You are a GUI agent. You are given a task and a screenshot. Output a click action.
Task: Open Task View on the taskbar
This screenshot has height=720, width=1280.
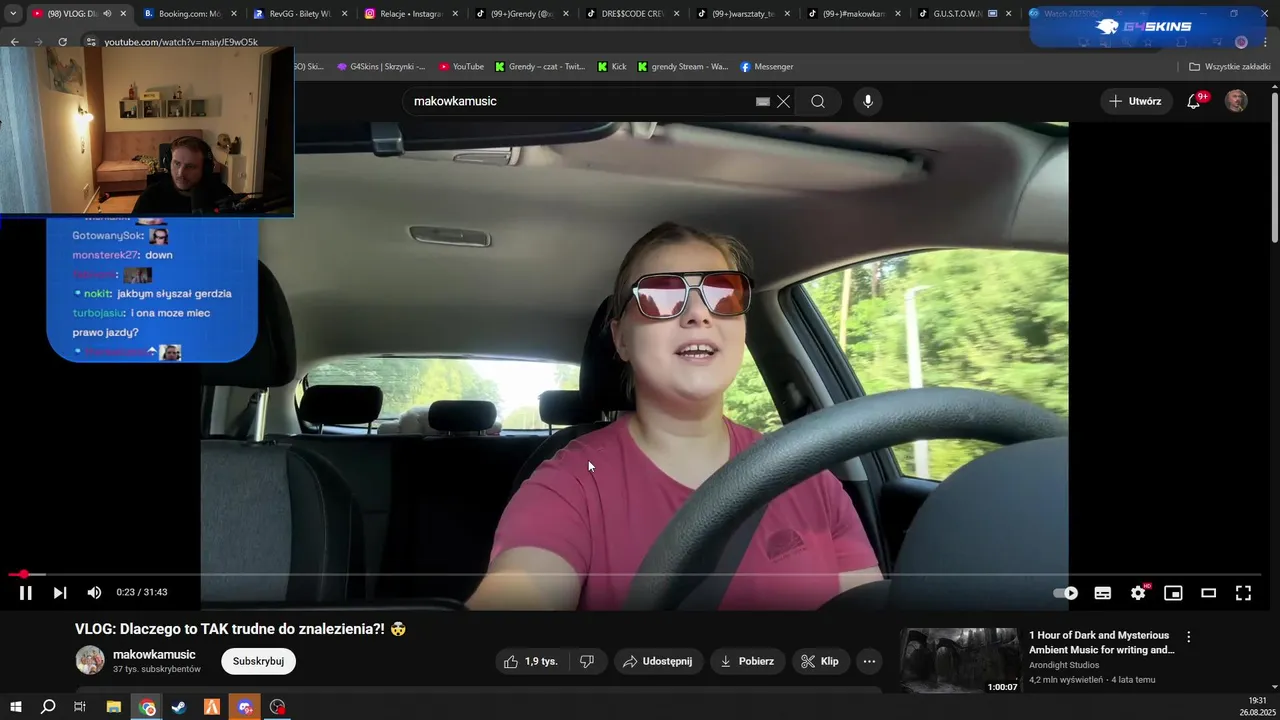80,707
